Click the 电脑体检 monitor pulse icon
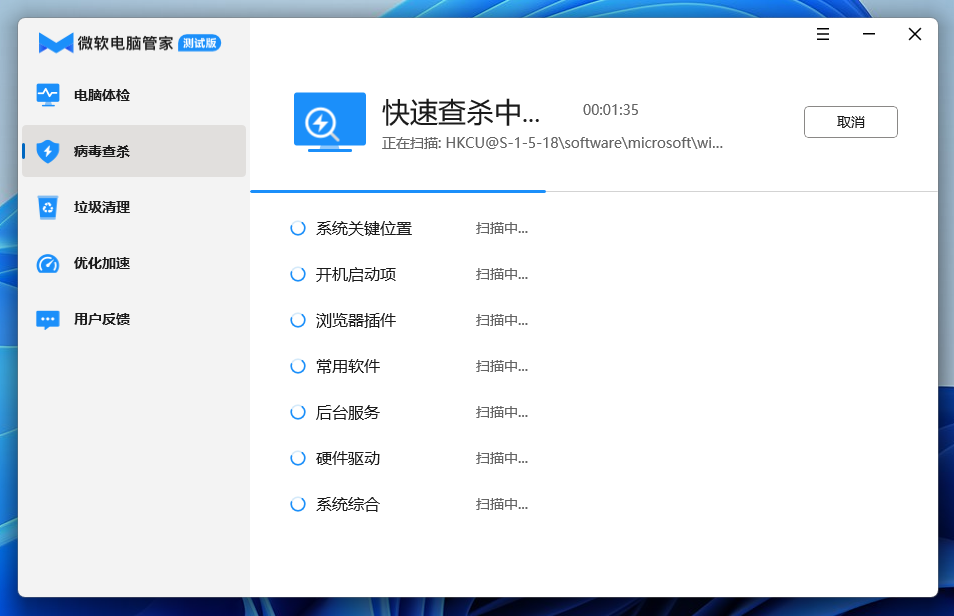The width and height of the screenshot is (954, 616). tap(48, 95)
